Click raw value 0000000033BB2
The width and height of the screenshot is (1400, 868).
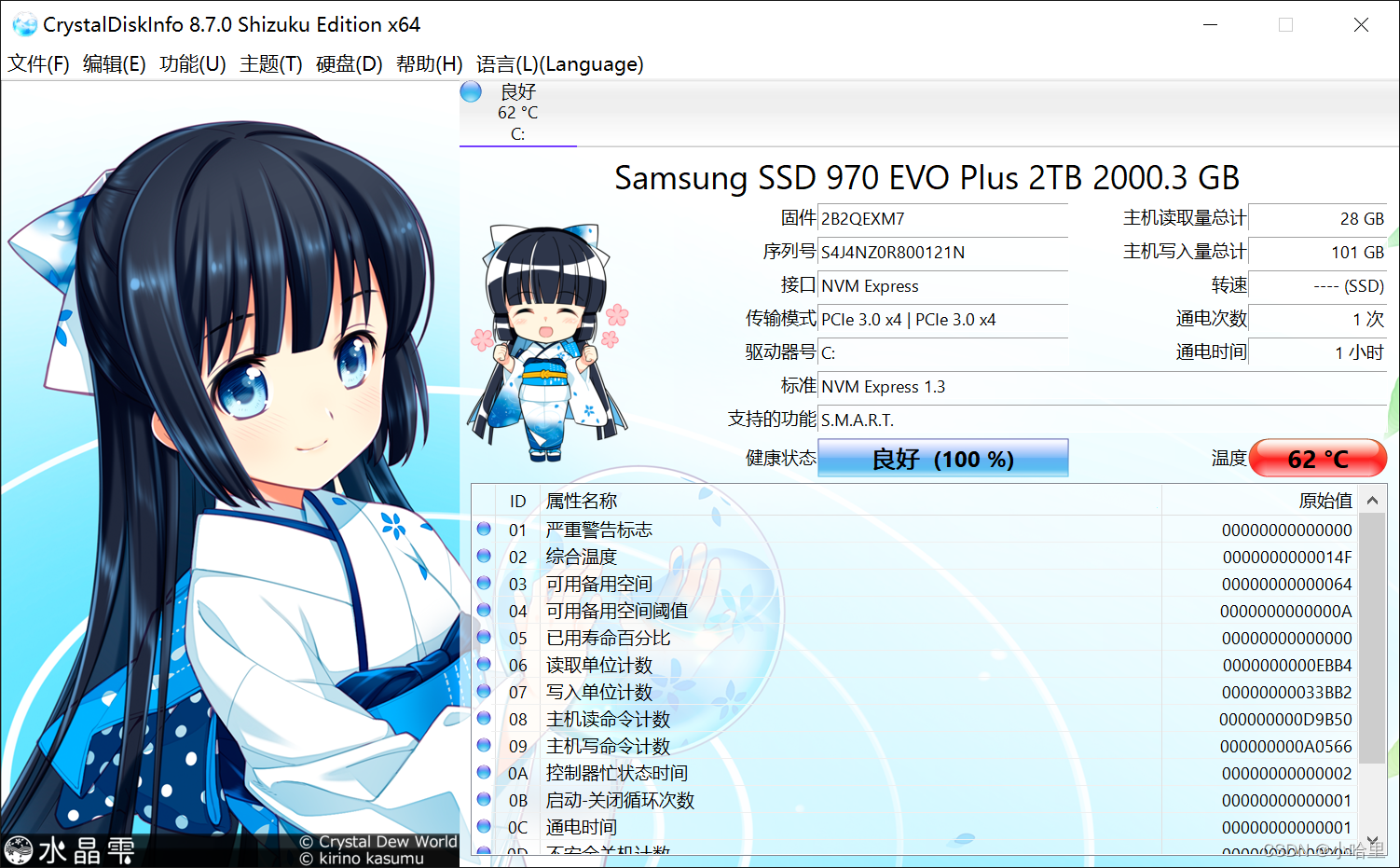tap(1286, 693)
